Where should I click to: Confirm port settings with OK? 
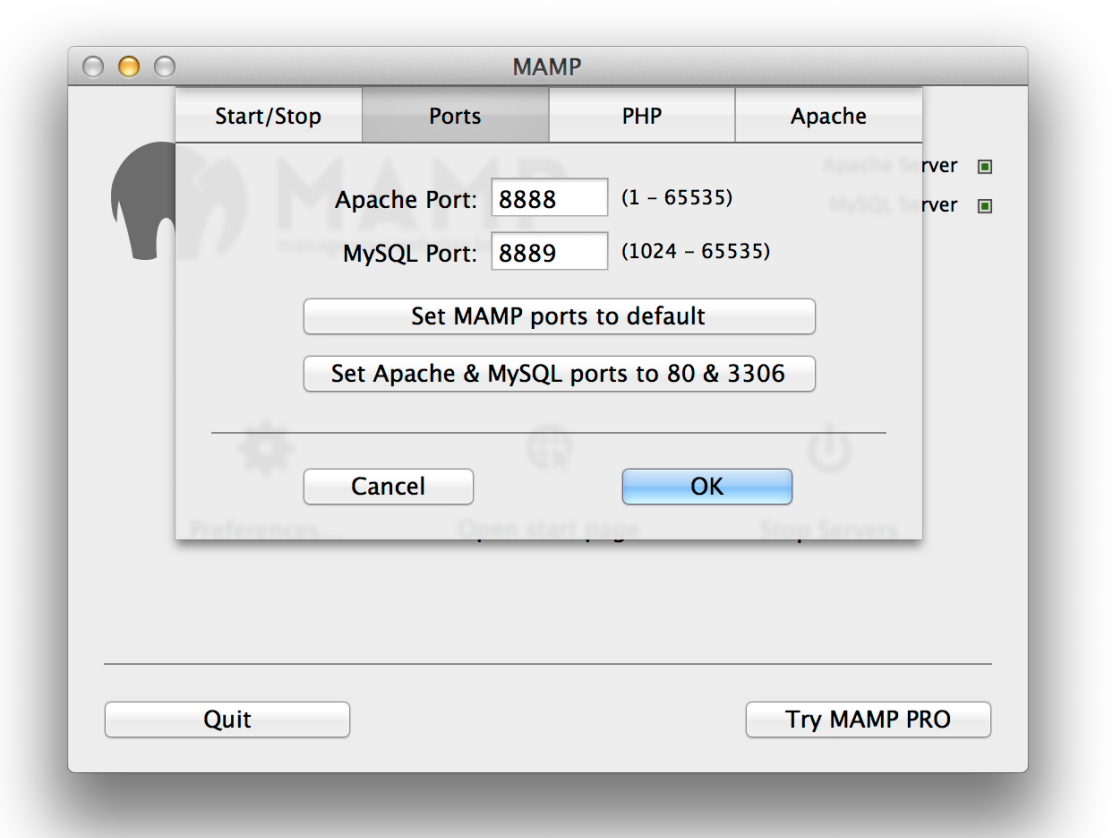point(707,487)
